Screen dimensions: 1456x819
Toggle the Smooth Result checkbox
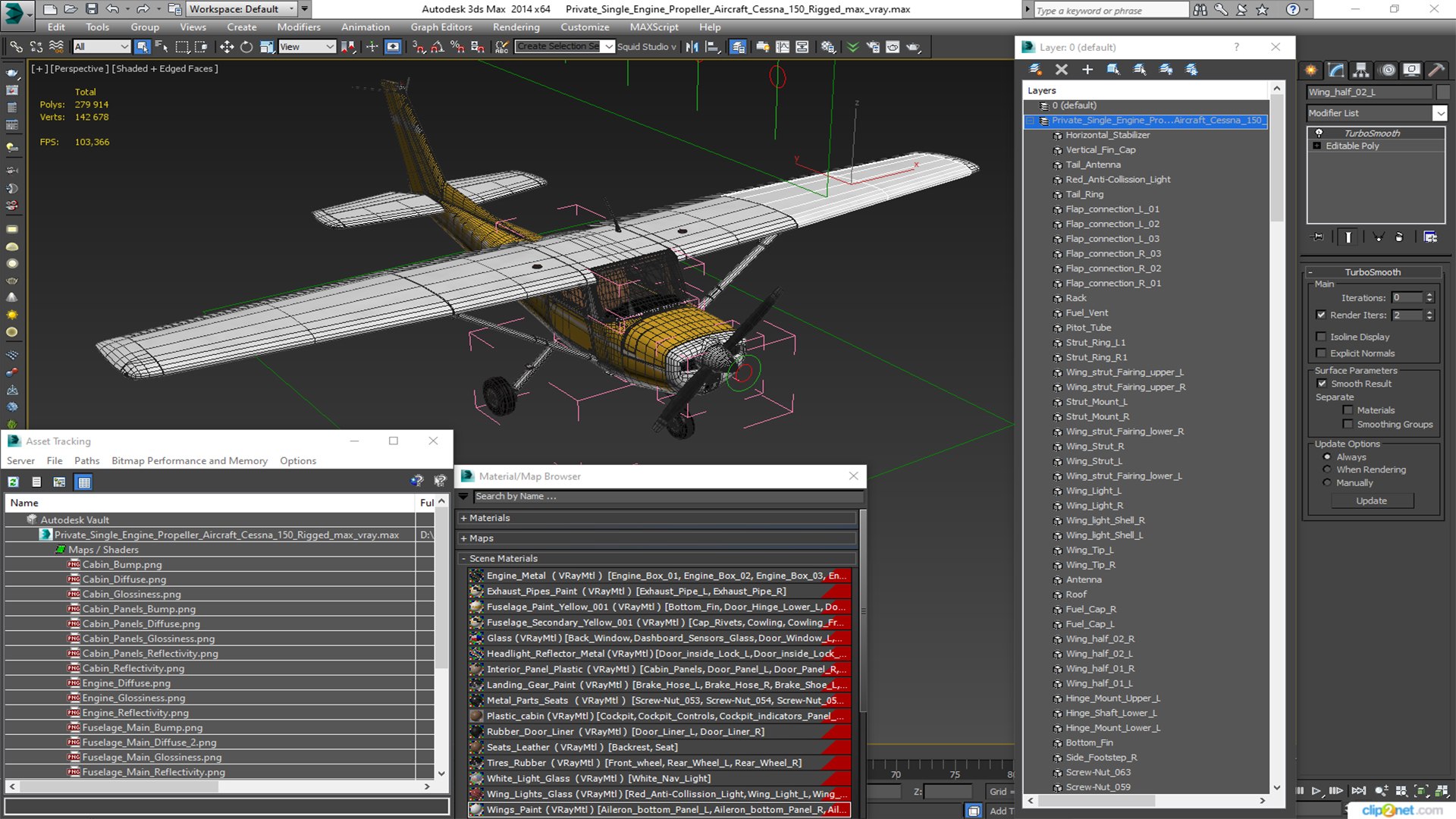1322,384
